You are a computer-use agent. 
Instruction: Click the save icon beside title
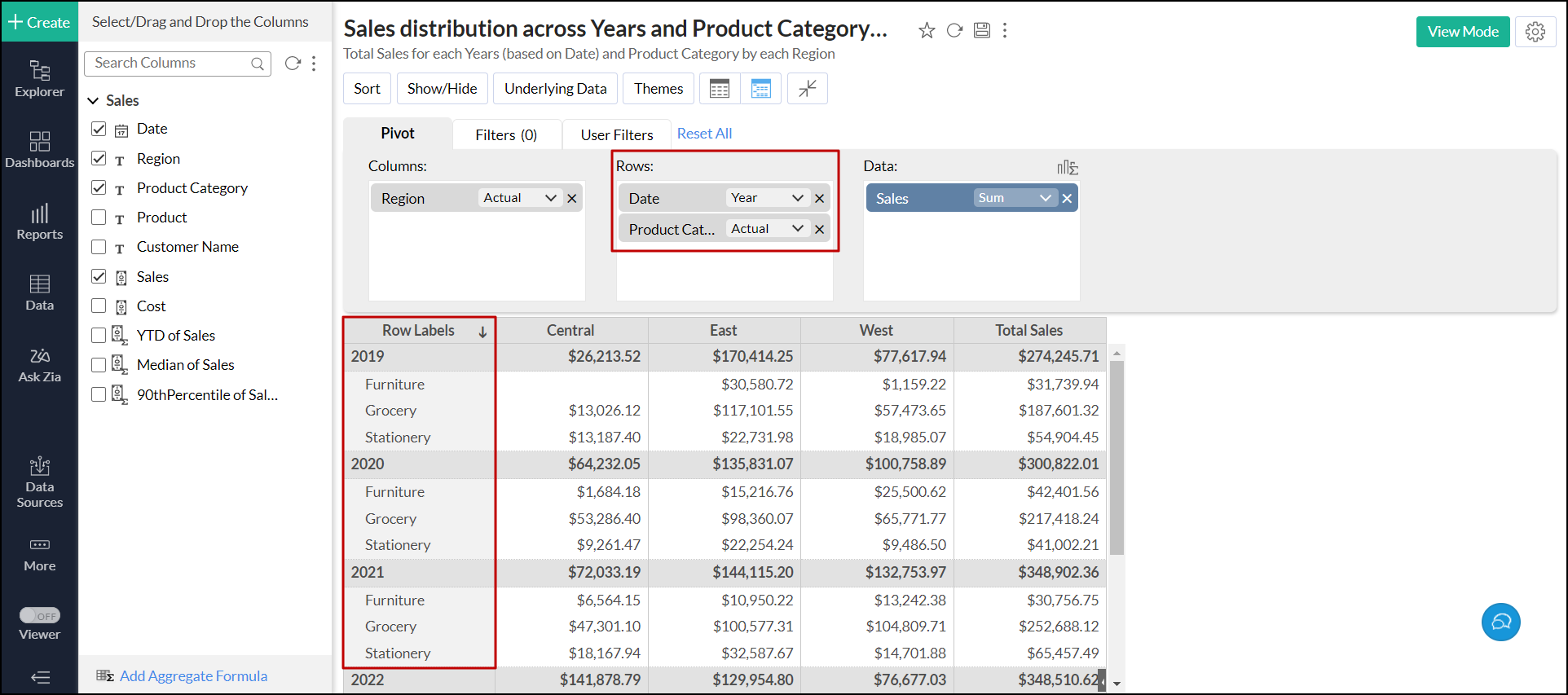pos(982,31)
